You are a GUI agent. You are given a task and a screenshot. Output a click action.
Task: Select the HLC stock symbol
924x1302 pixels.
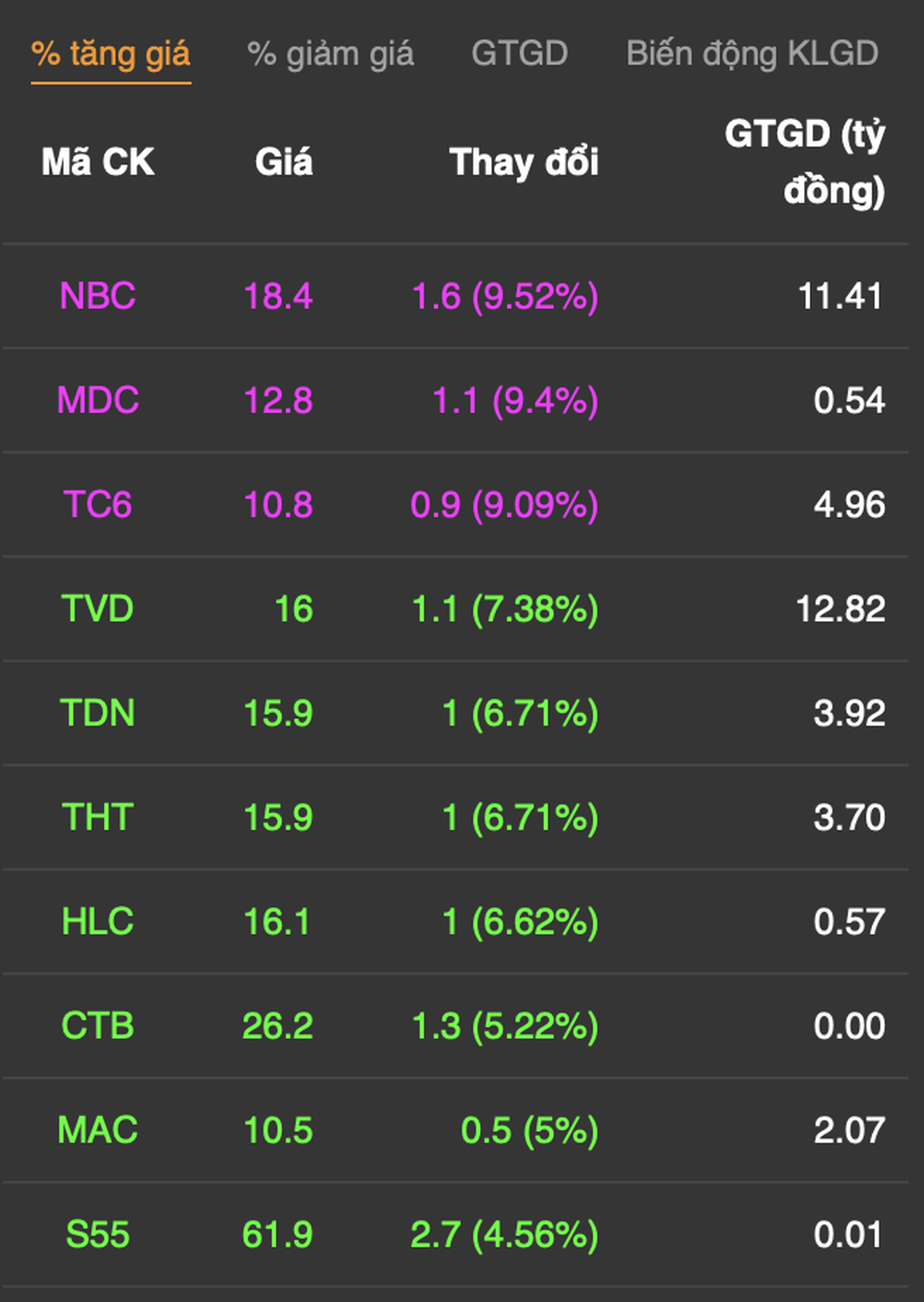[x=98, y=922]
